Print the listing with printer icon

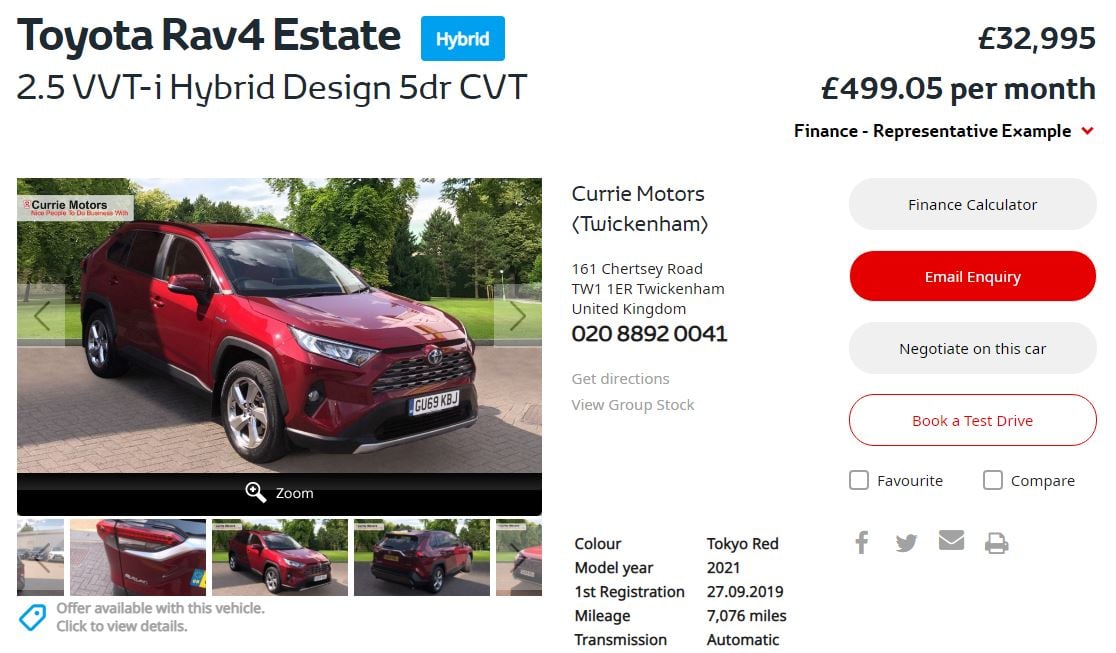point(996,543)
